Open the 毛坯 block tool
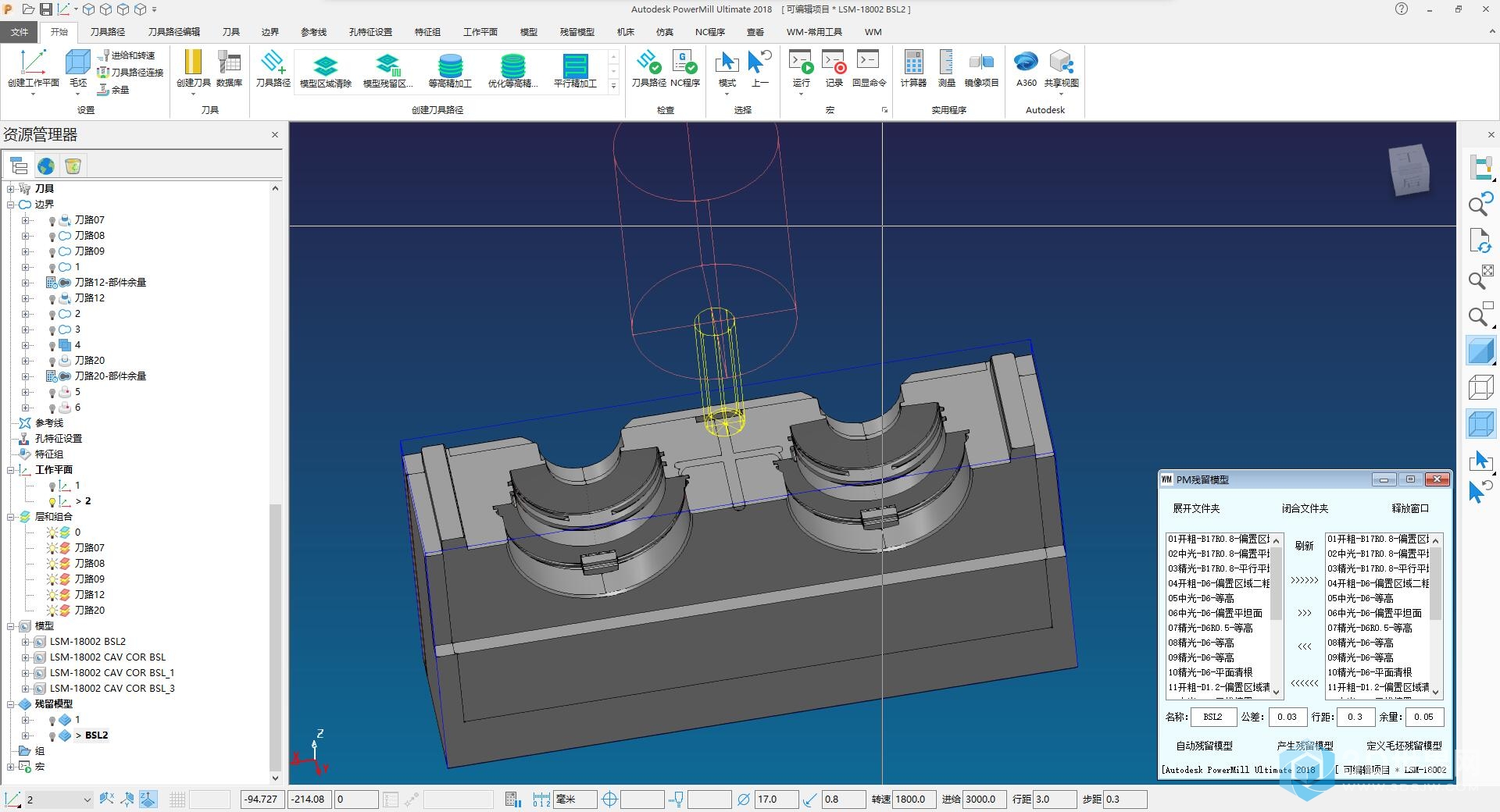1500x812 pixels. point(78,62)
